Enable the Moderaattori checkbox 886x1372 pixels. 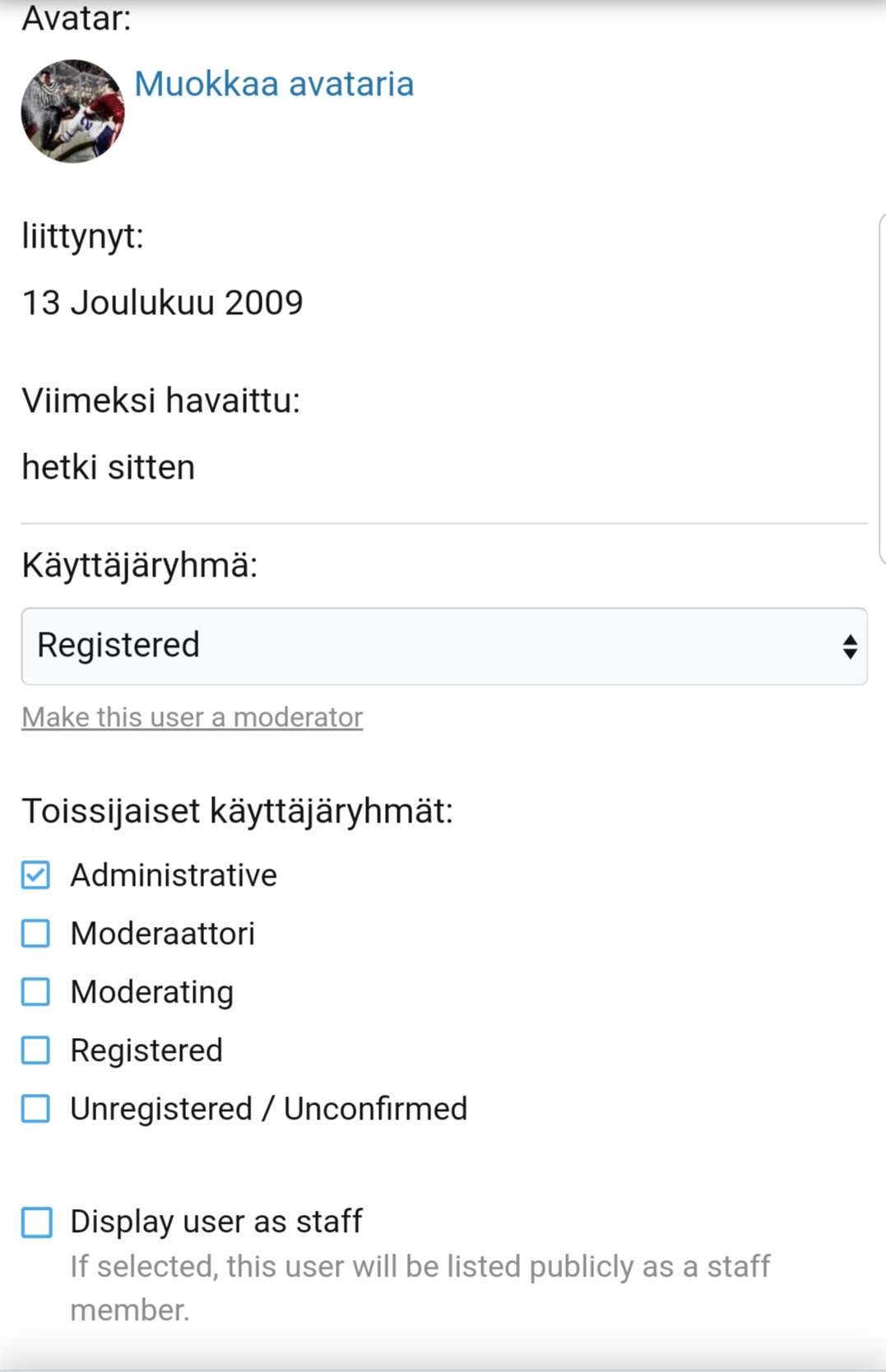click(35, 934)
